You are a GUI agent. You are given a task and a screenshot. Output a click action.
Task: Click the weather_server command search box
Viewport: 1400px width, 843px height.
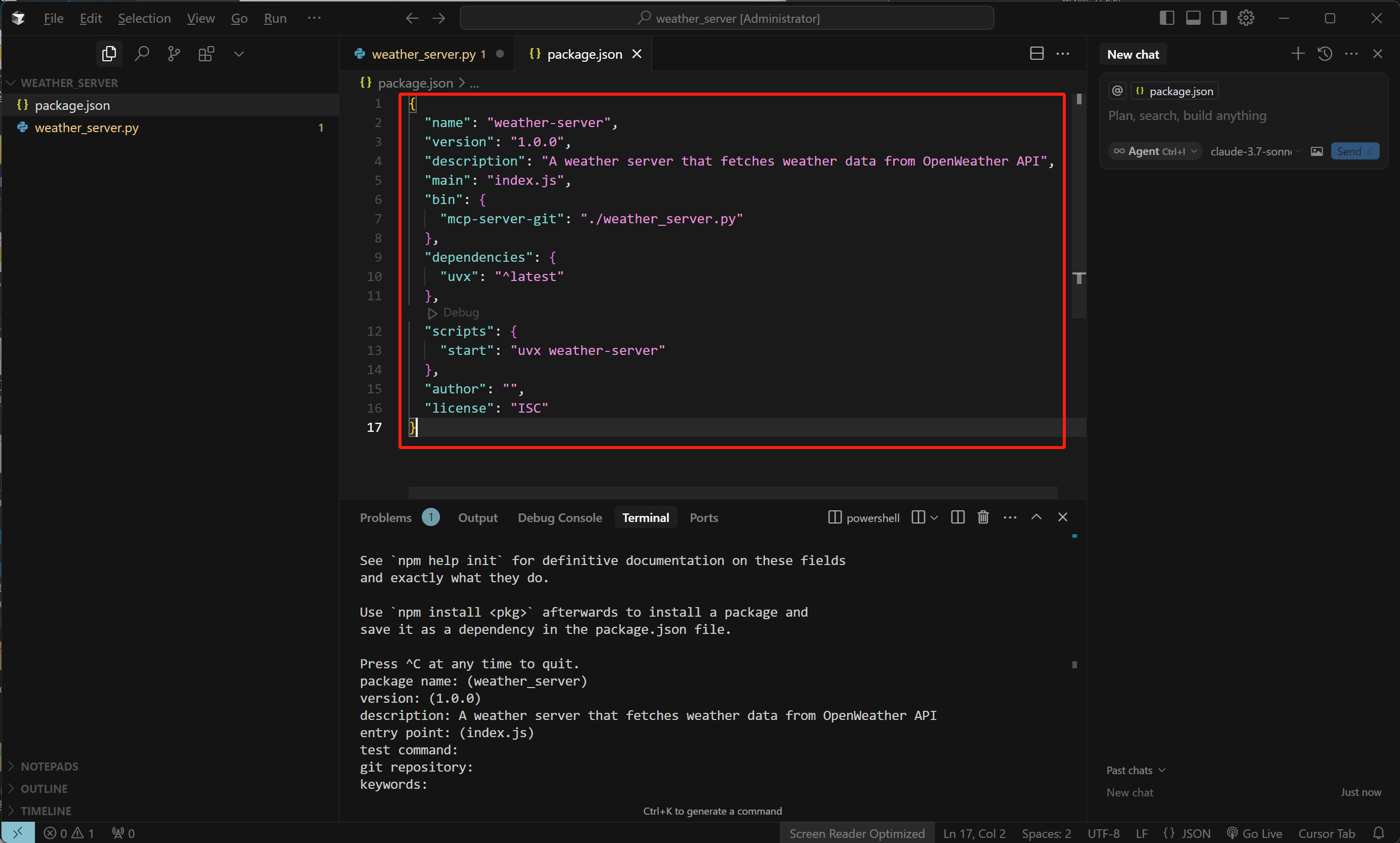coord(727,18)
